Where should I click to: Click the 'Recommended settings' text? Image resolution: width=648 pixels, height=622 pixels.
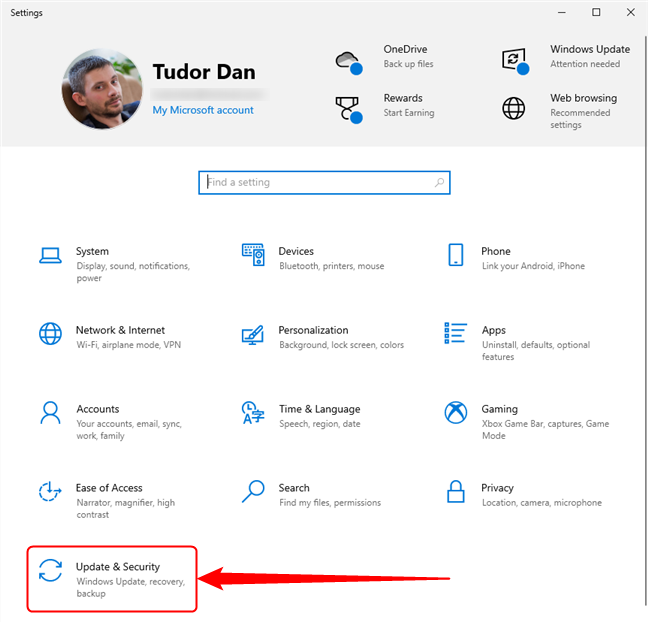[580, 119]
